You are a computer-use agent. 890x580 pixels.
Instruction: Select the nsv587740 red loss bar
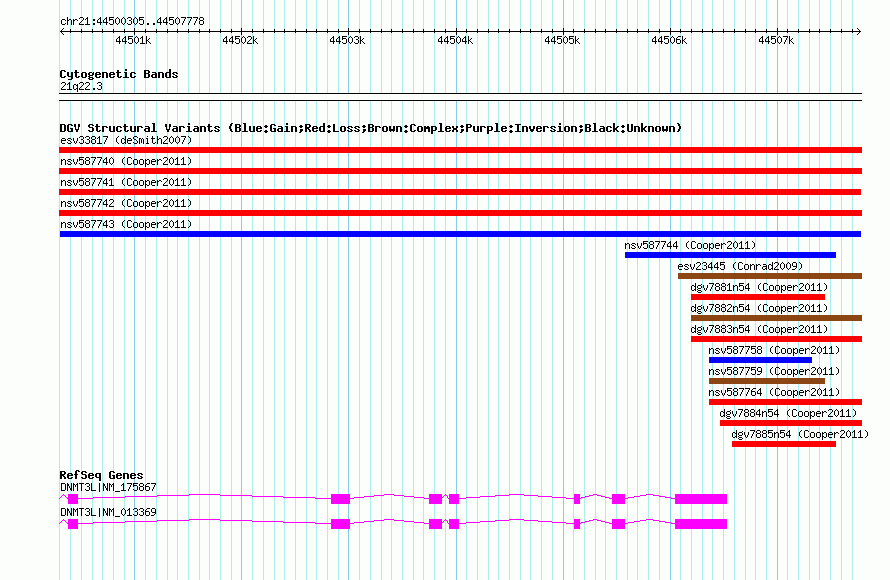tap(460, 171)
